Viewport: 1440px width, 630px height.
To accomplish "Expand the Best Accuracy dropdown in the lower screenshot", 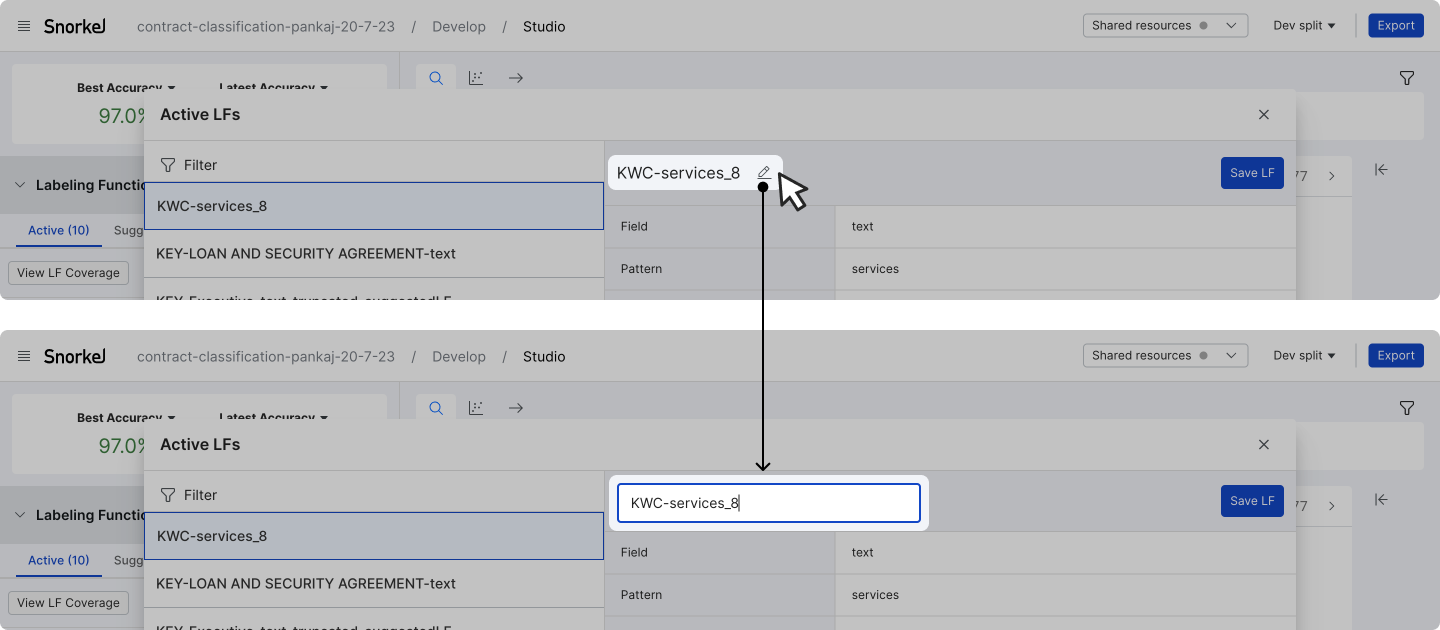I will pos(126,417).
